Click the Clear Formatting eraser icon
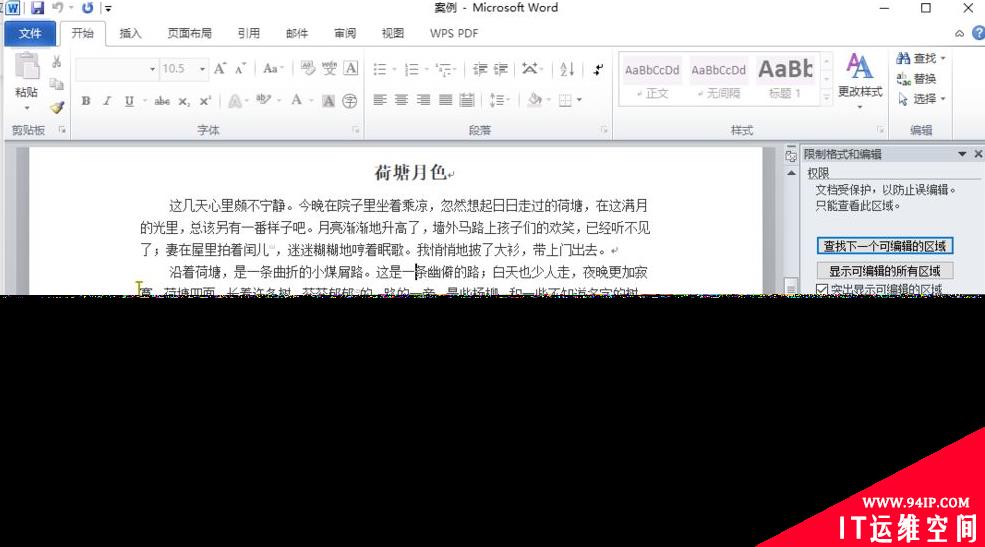Viewport: 985px width, 547px height. click(x=307, y=68)
